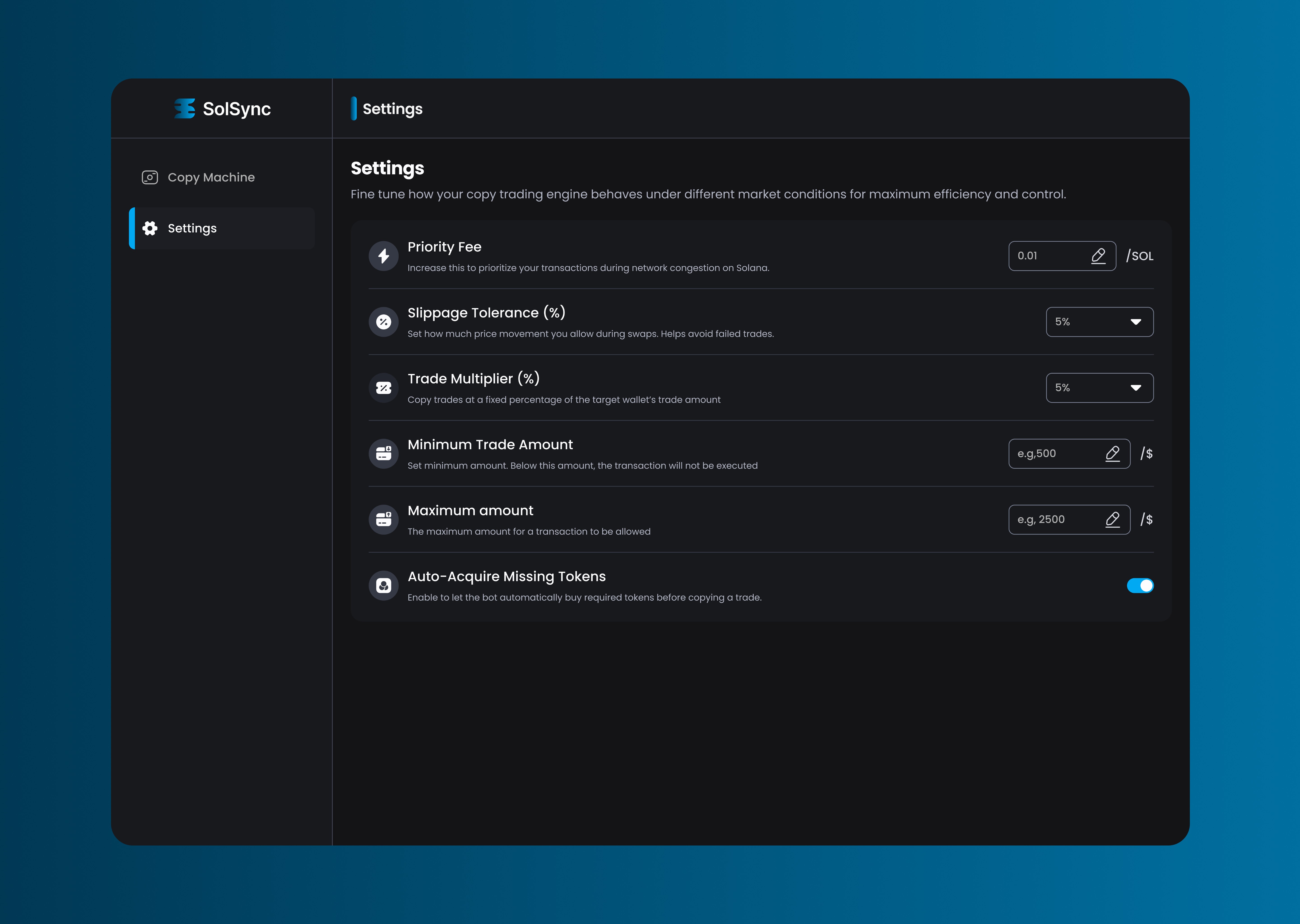Click the Minimum Trade Amount label
The height and width of the screenshot is (924, 1300).
(x=490, y=445)
